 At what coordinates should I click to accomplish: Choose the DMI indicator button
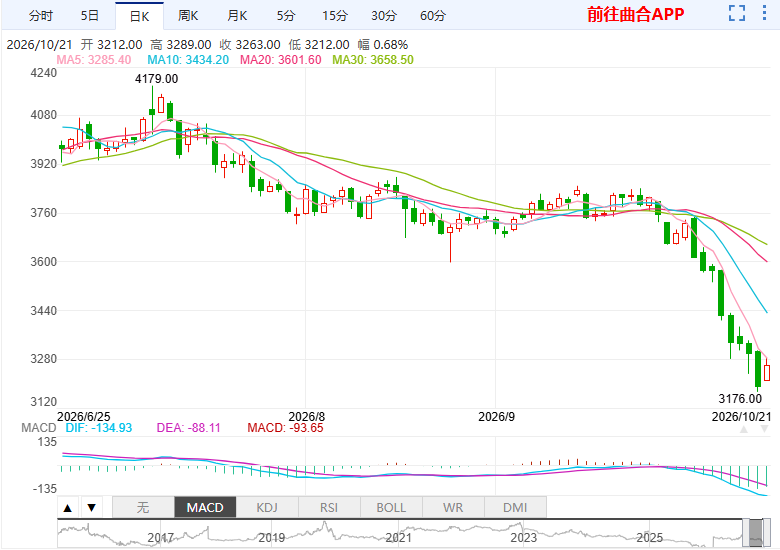coord(515,508)
